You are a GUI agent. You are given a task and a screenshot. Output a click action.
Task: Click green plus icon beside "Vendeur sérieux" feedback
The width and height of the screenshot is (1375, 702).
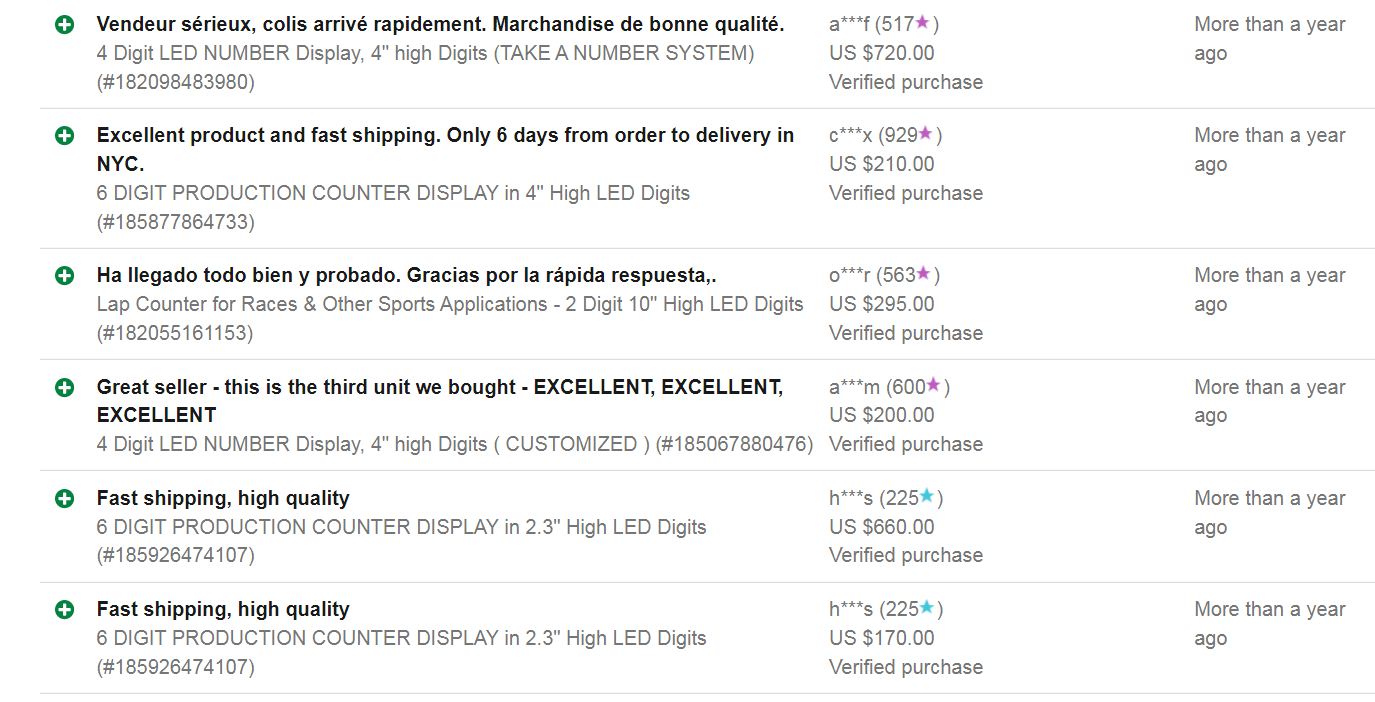65,24
